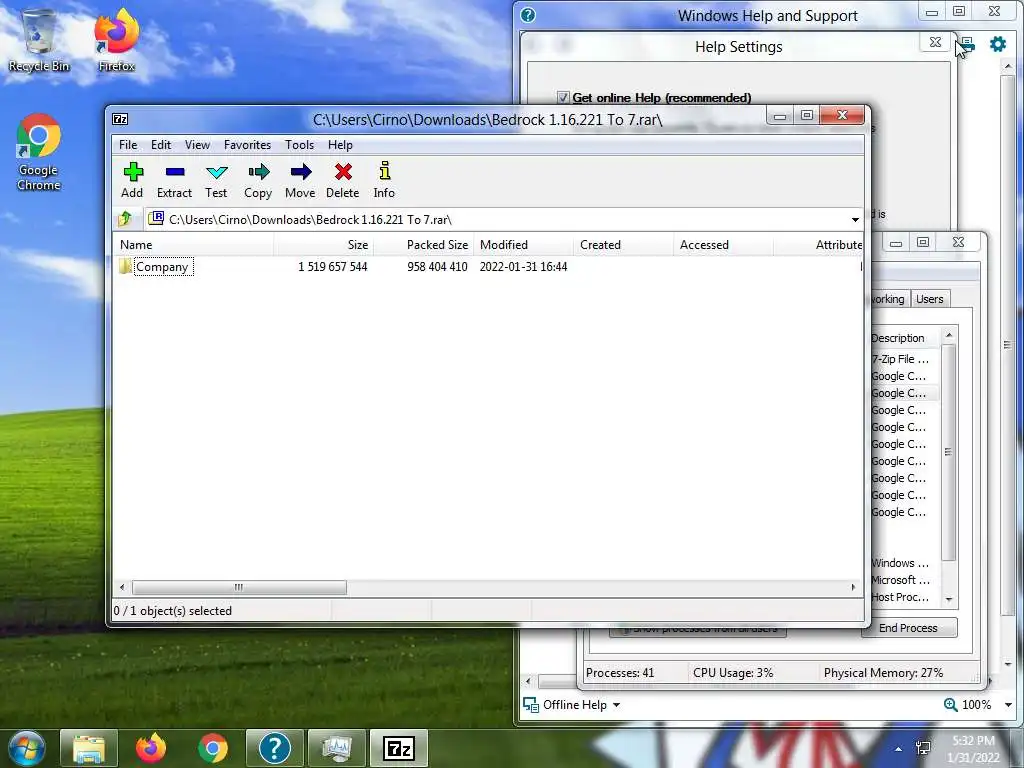Select the Company folder name
Viewport: 1024px width, 768px height.
pyautogui.click(x=163, y=266)
